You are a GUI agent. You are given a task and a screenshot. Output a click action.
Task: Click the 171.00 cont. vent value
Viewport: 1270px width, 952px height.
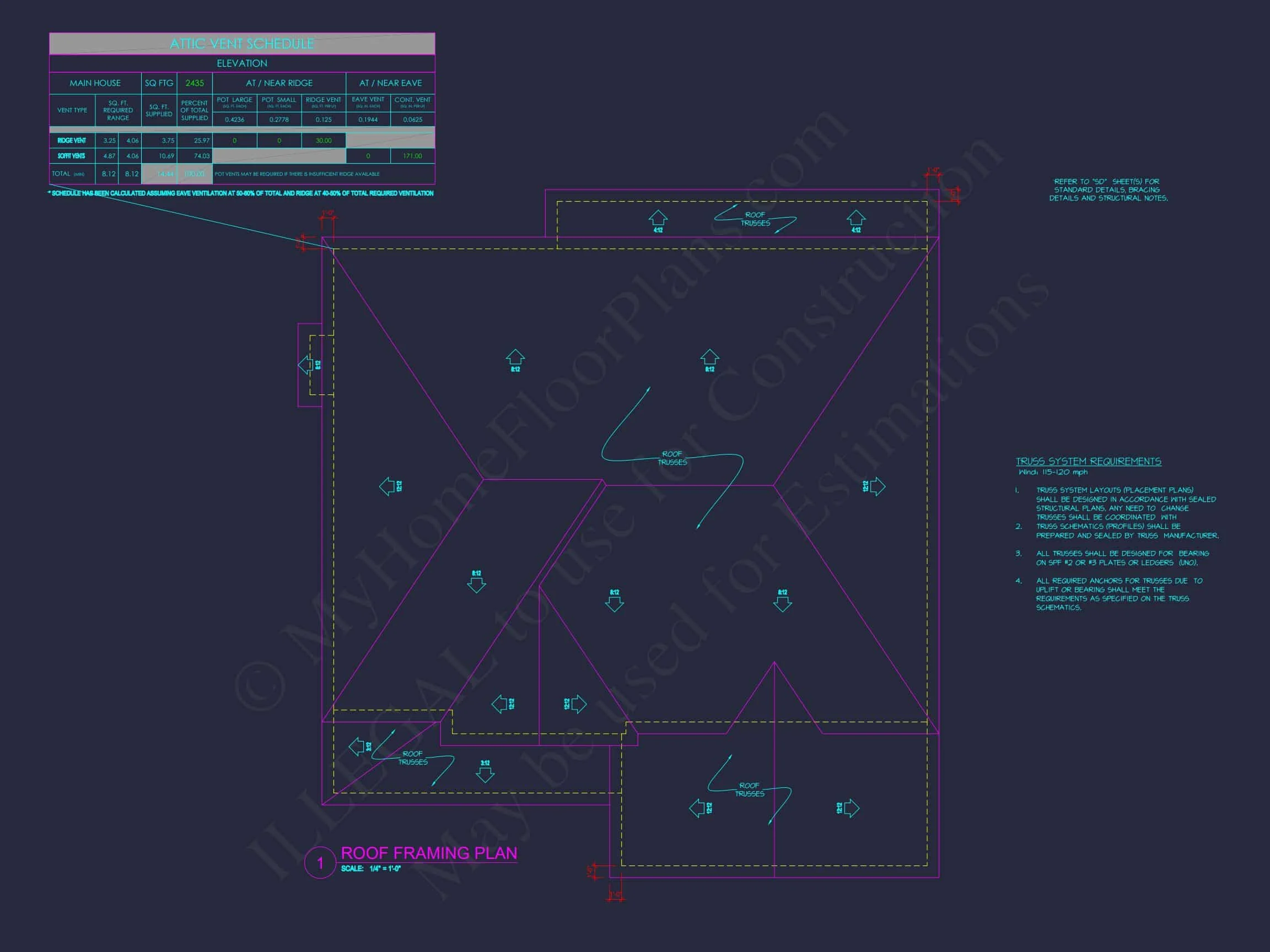[412, 156]
